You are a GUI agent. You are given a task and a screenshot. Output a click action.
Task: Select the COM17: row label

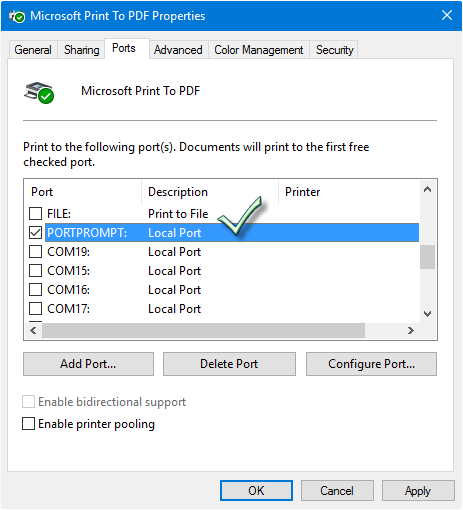coord(69,309)
